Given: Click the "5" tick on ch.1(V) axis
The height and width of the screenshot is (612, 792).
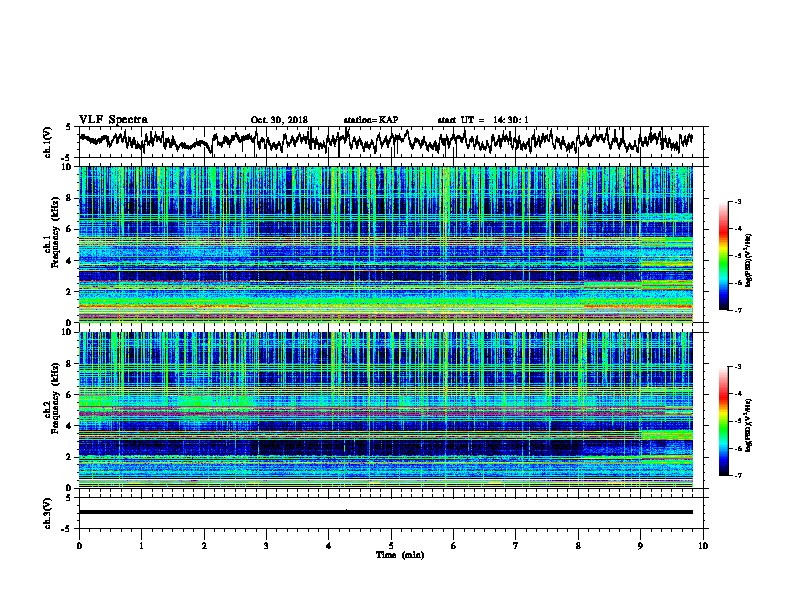Looking at the screenshot, I should pyautogui.click(x=69, y=127).
